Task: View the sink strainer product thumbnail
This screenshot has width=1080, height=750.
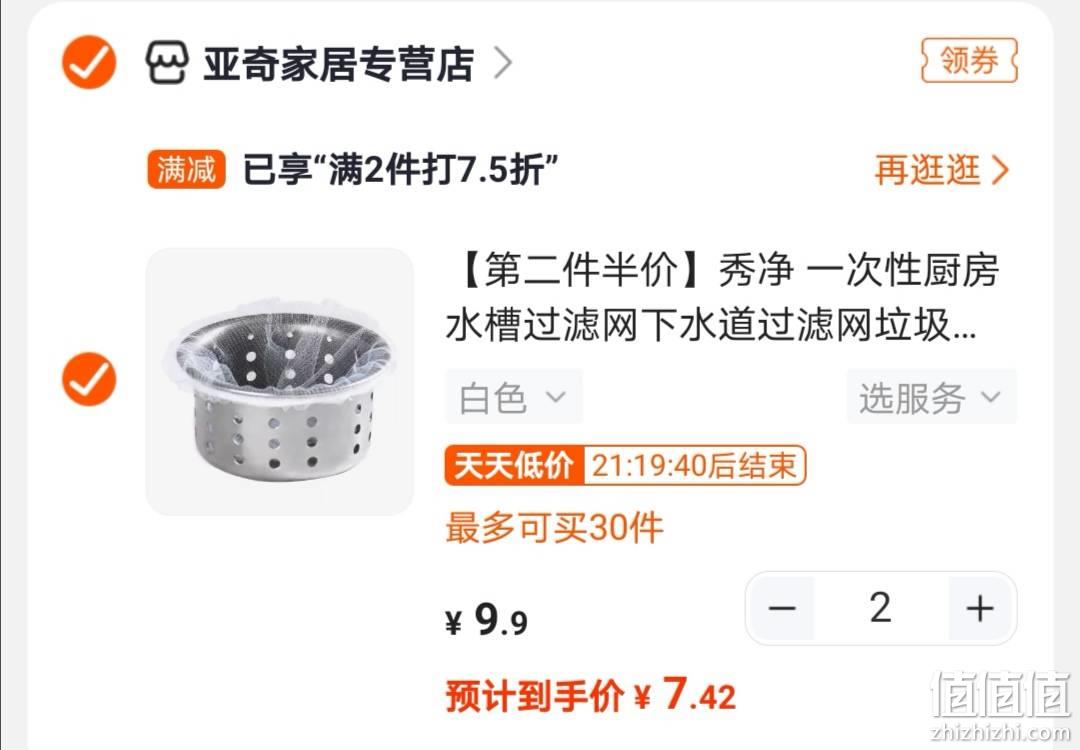Action: tap(280, 382)
